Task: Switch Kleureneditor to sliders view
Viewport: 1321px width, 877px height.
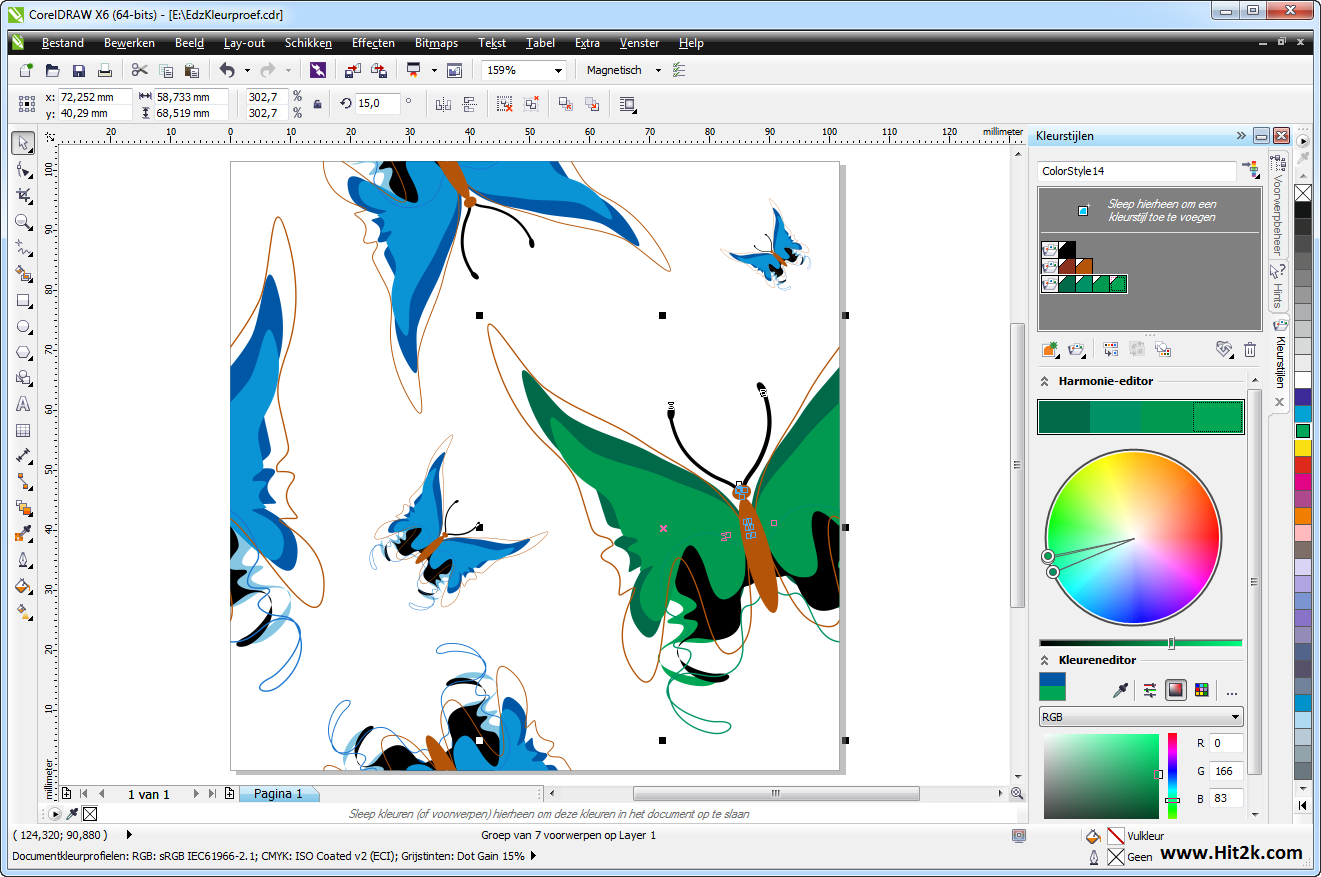Action: click(x=1150, y=690)
